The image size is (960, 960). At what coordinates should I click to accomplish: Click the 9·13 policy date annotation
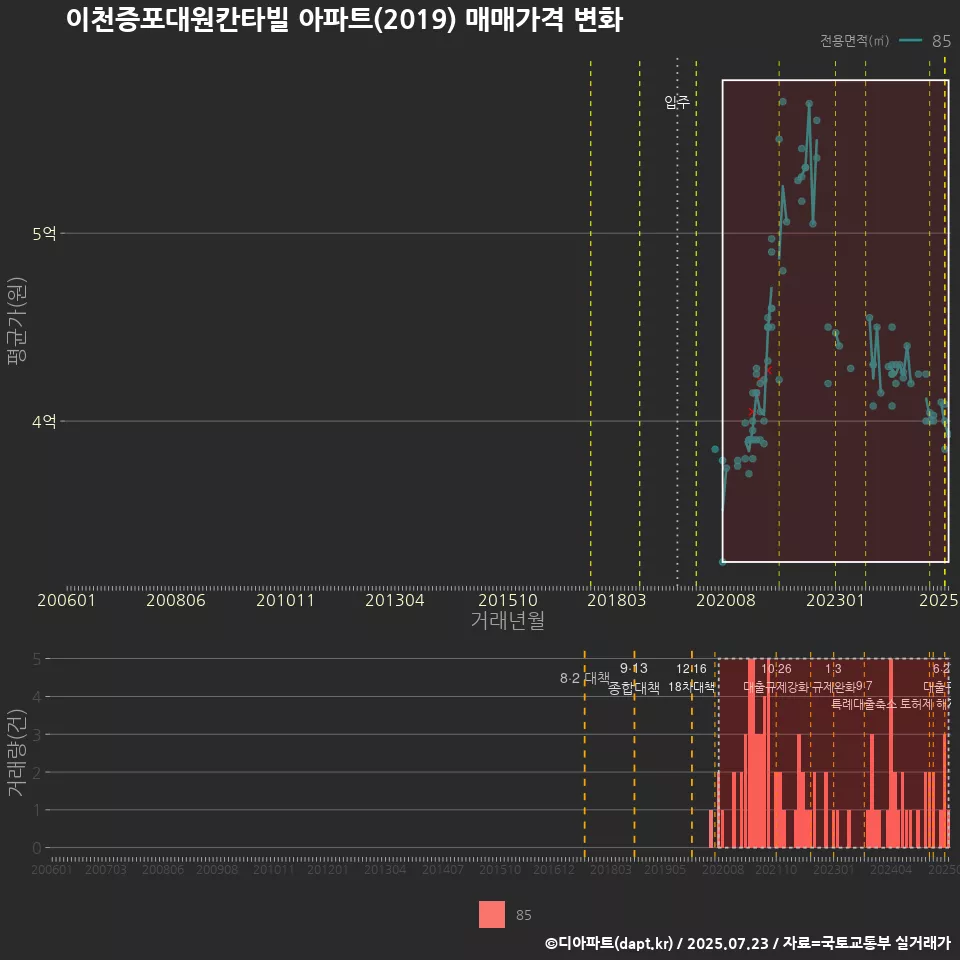coord(634,668)
